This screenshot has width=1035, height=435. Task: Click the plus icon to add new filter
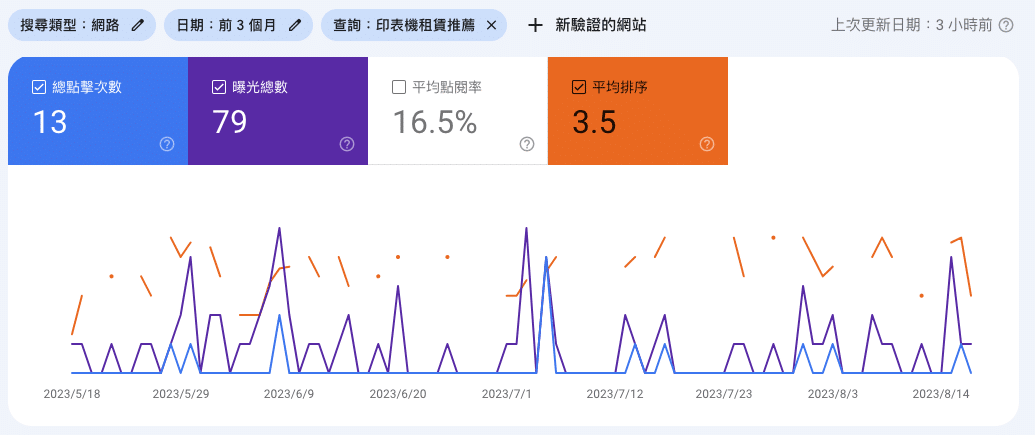pos(535,25)
